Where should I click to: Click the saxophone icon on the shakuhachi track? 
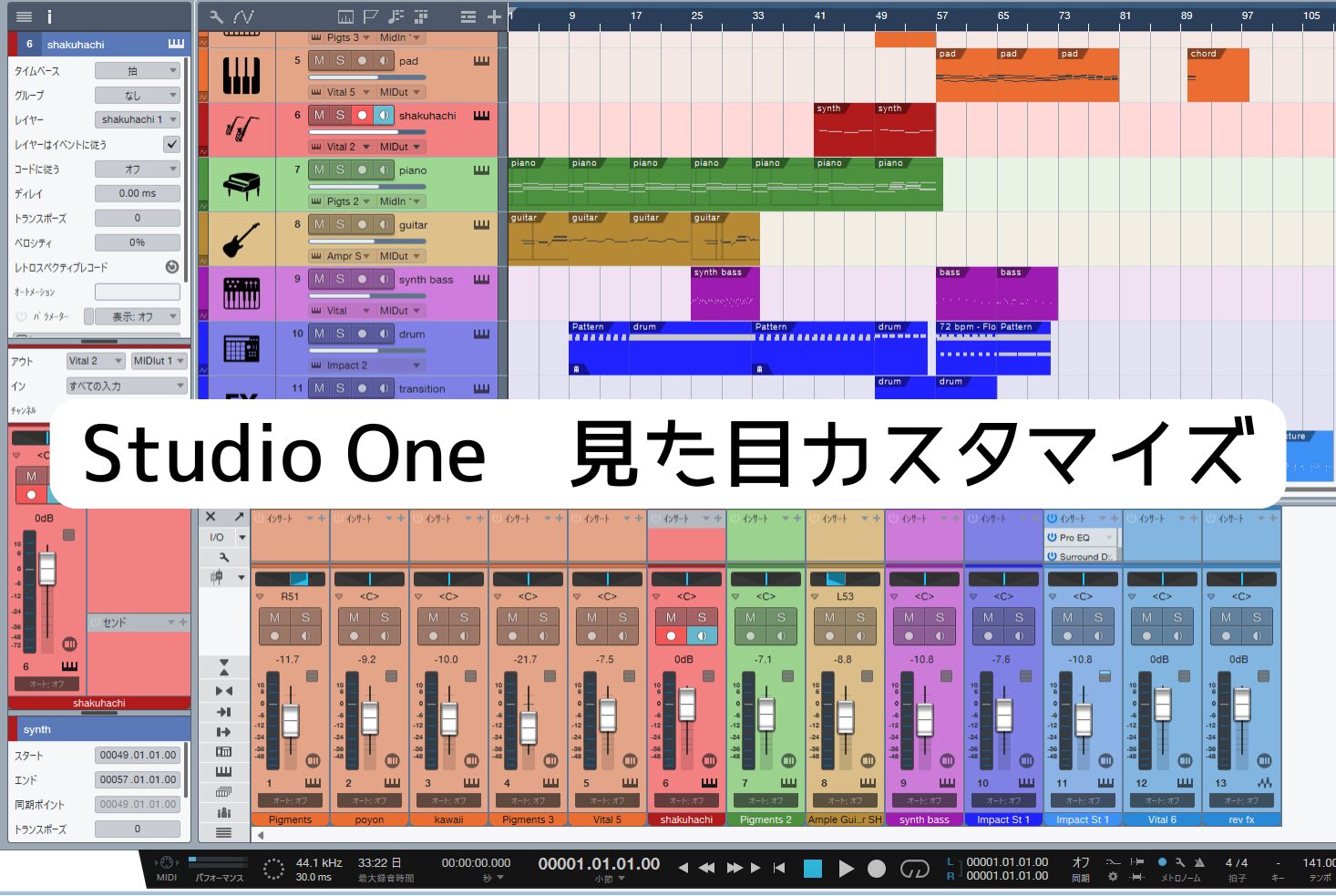click(242, 130)
